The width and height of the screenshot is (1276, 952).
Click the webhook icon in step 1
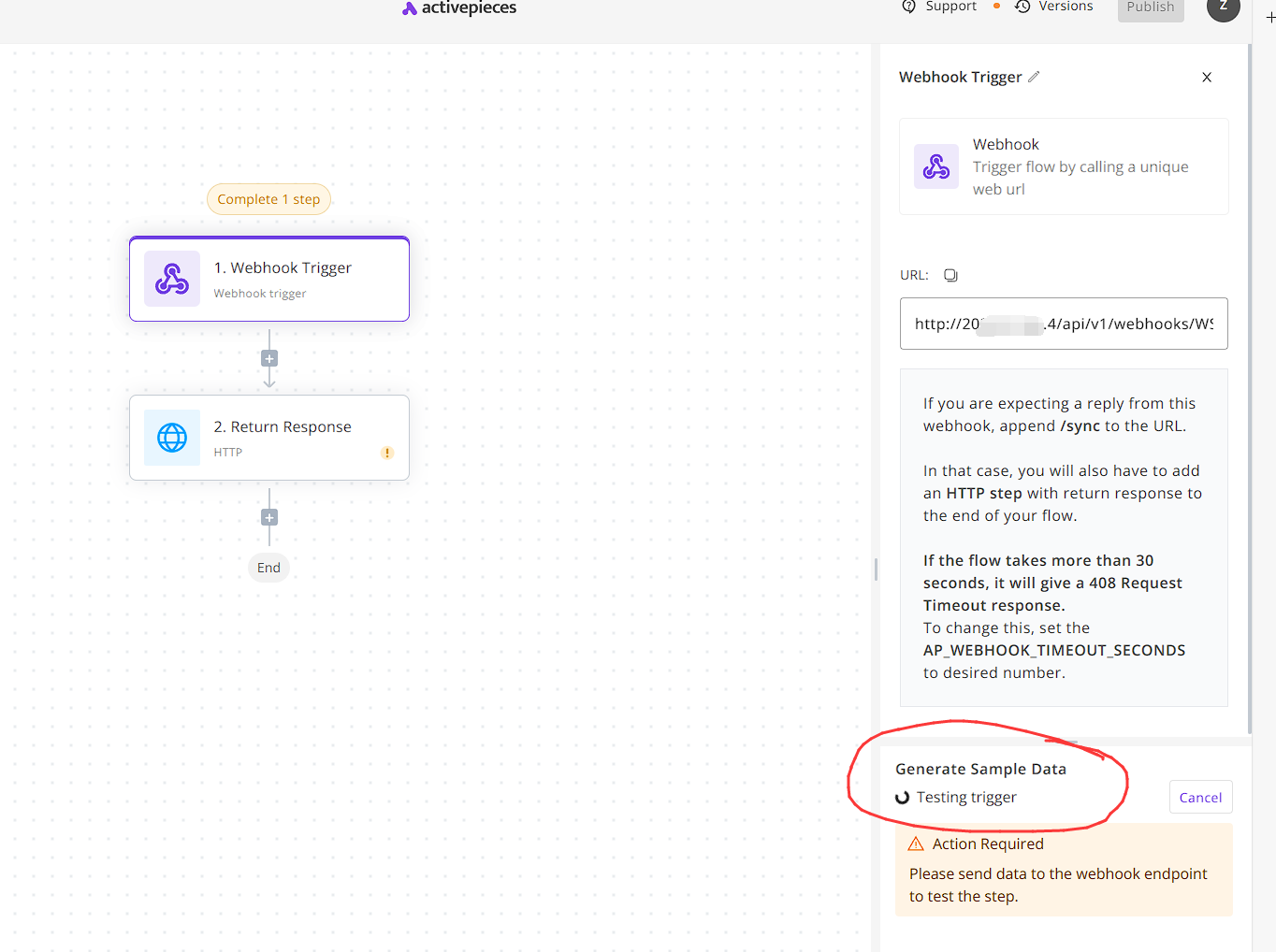[172, 279]
